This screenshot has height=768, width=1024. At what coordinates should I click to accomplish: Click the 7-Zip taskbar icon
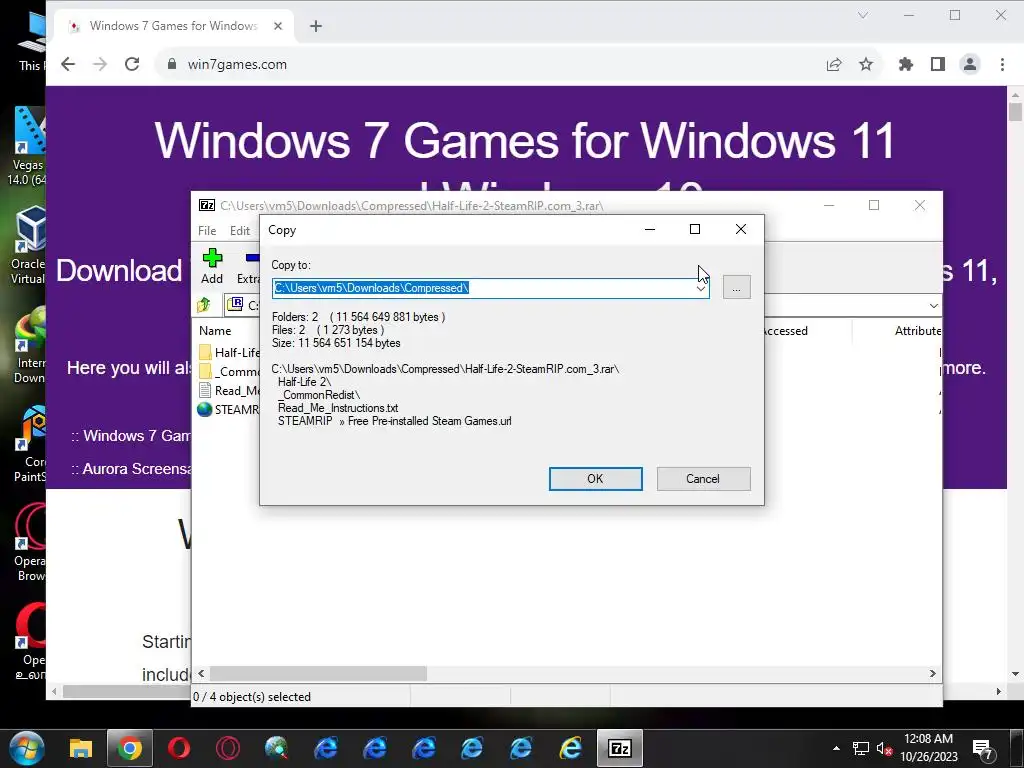(619, 748)
